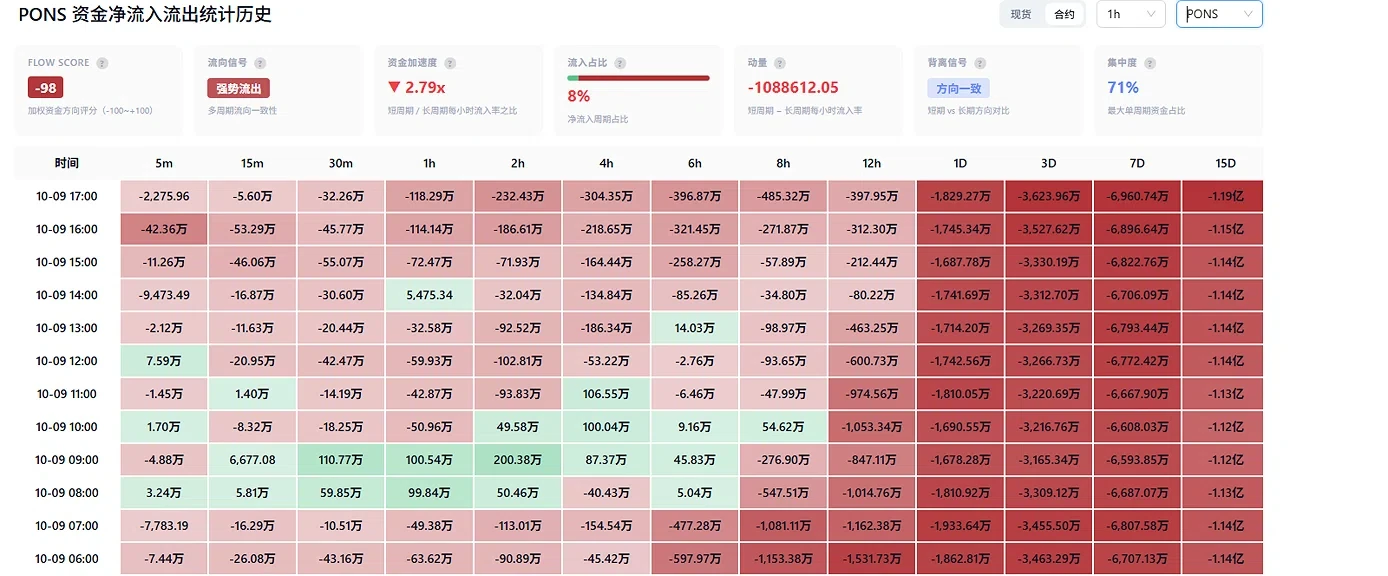Click the FLOW SCORE help icon
The image size is (1388, 576).
pos(102,63)
